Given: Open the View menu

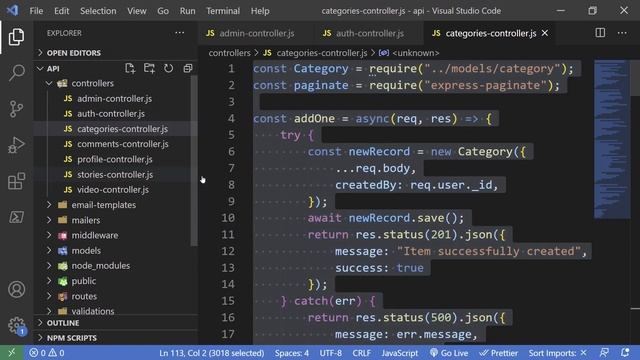Looking at the screenshot, I should [137, 11].
